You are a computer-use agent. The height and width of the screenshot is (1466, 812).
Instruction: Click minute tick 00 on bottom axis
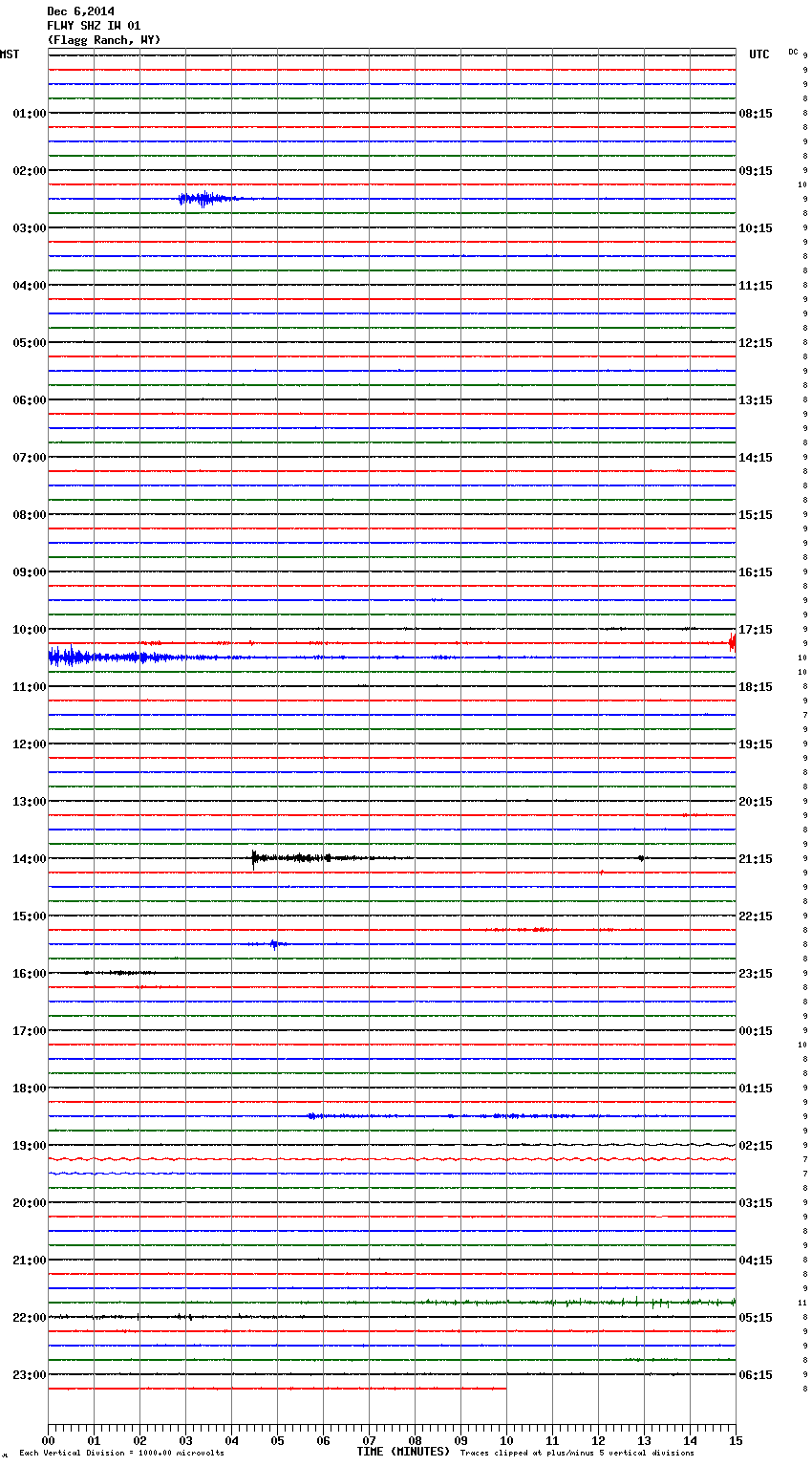(48, 1440)
